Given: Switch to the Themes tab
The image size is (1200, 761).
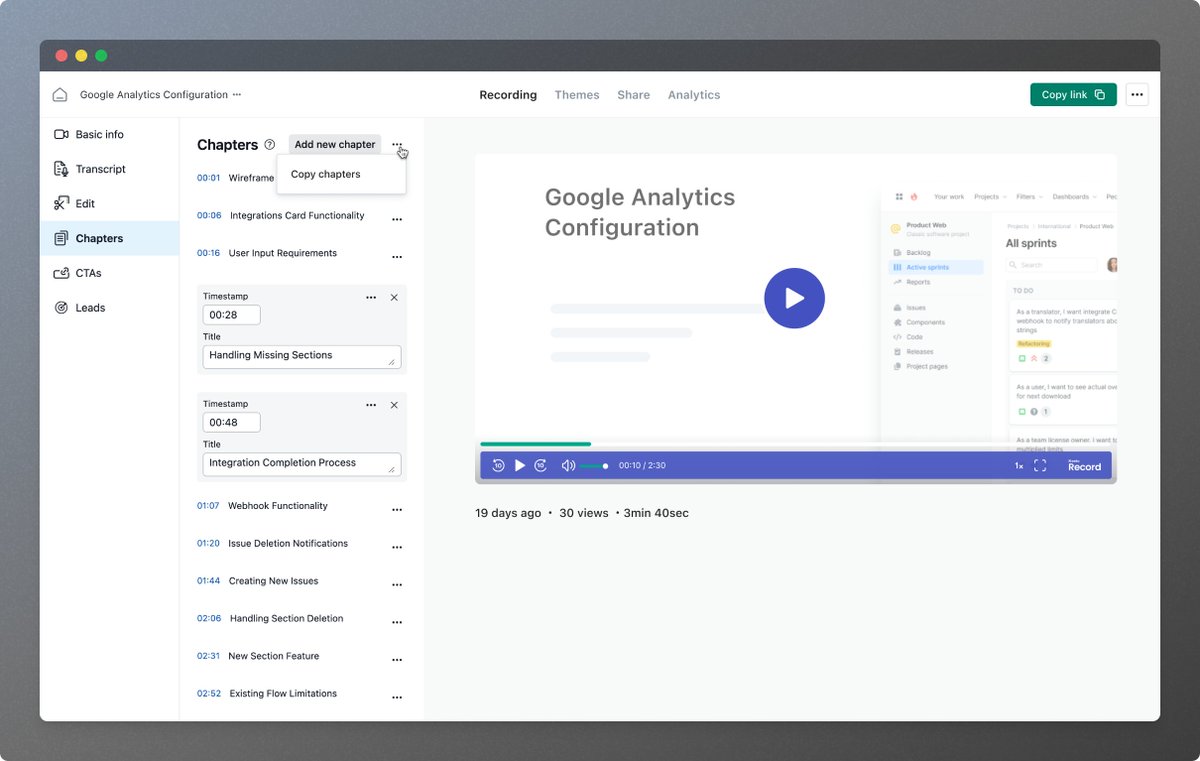Looking at the screenshot, I should coord(577,95).
